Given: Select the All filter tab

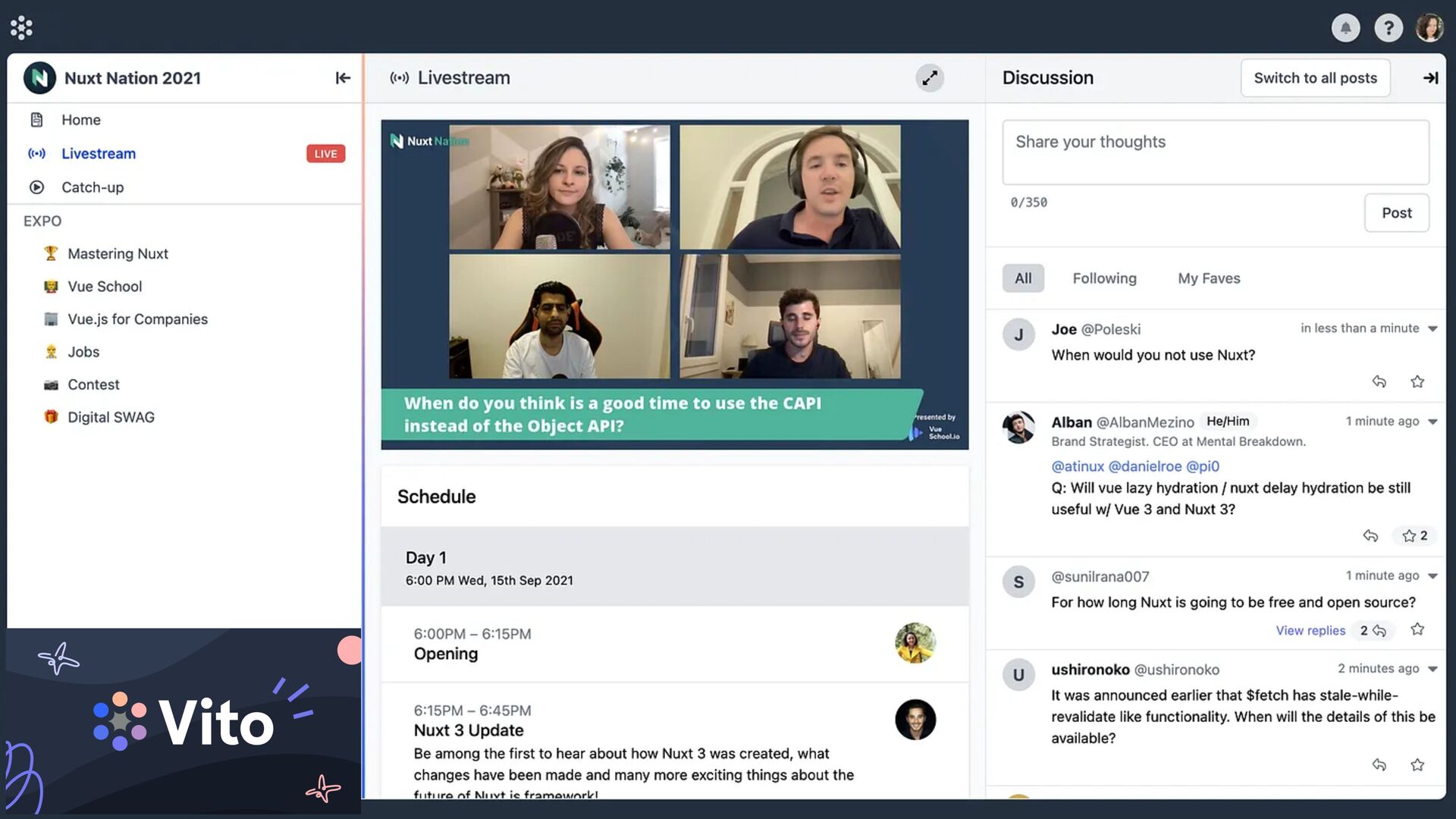Looking at the screenshot, I should [x=1023, y=278].
